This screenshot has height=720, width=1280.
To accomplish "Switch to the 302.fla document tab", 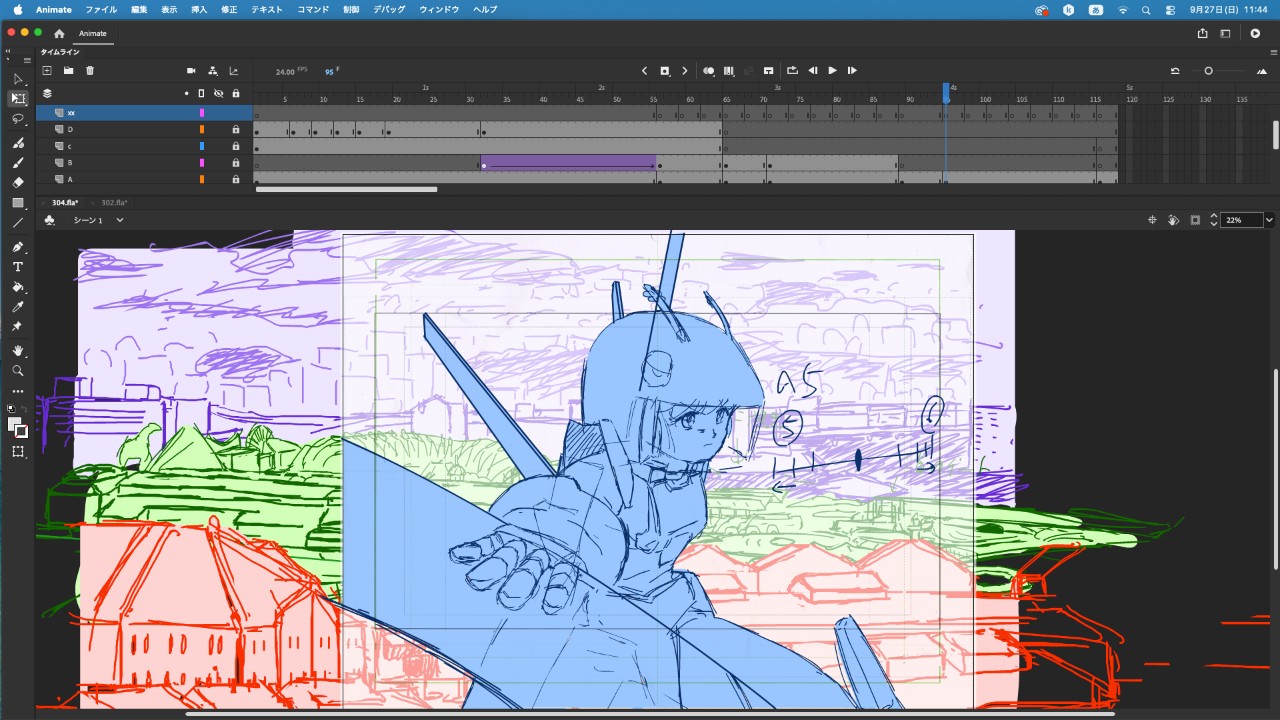I will pyautogui.click(x=114, y=203).
